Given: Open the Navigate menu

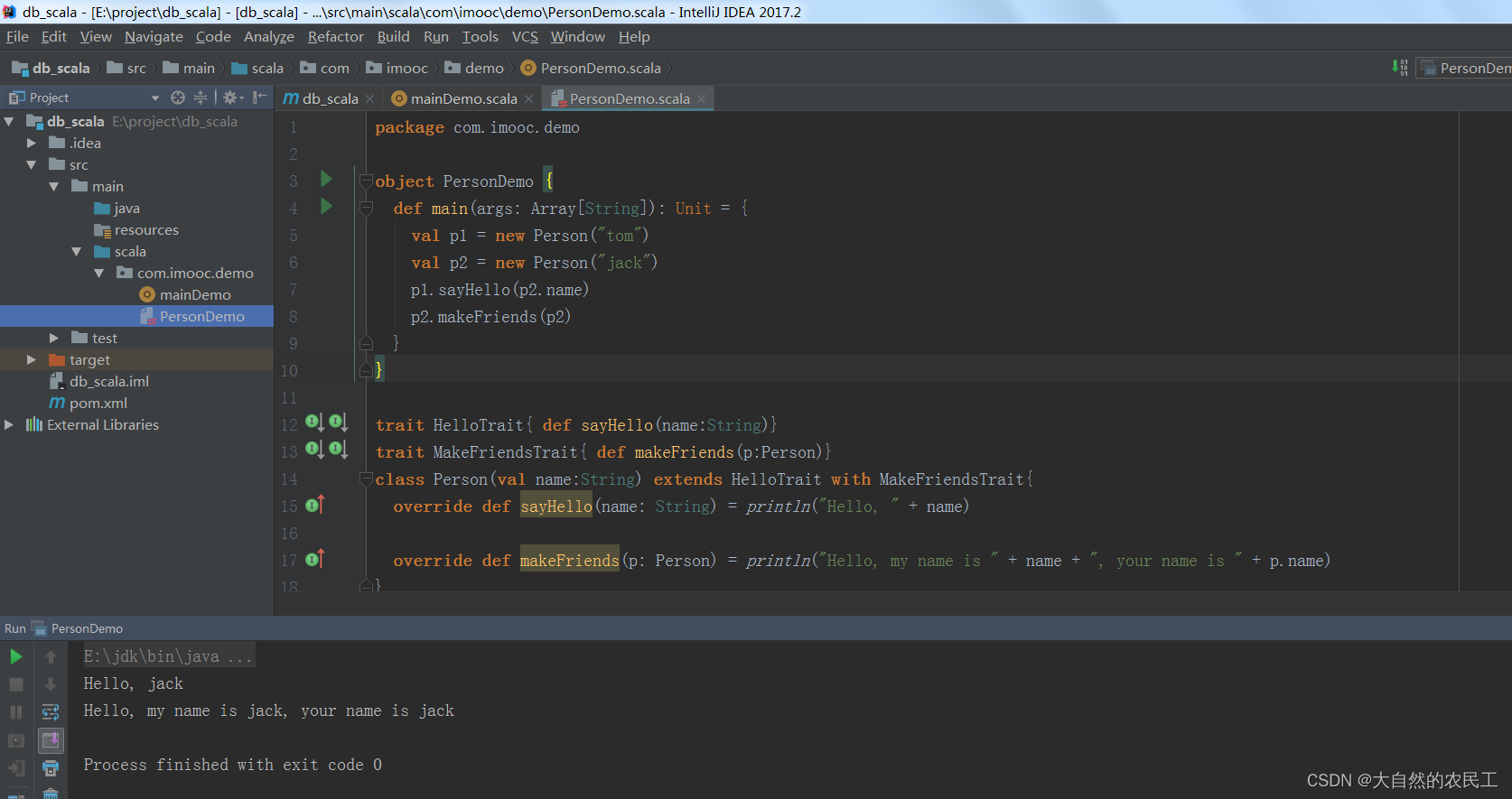Looking at the screenshot, I should click(x=154, y=37).
